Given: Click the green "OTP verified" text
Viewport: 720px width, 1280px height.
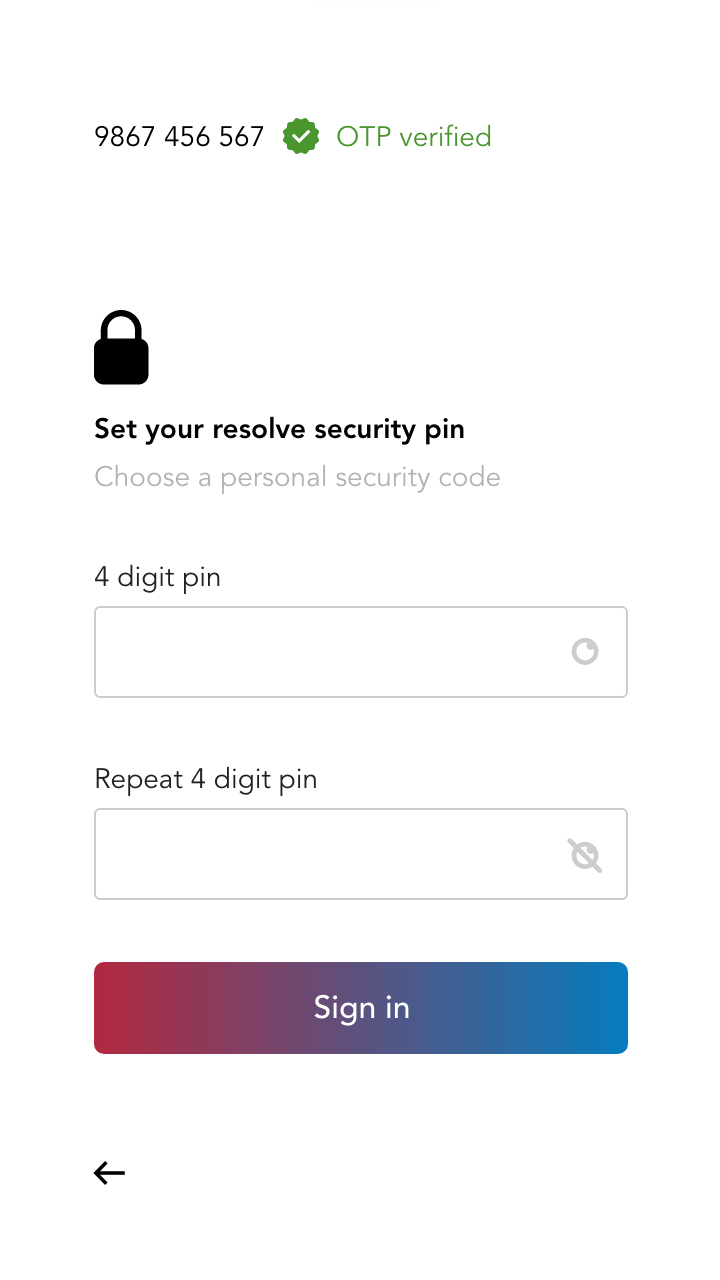Looking at the screenshot, I should (x=414, y=137).
